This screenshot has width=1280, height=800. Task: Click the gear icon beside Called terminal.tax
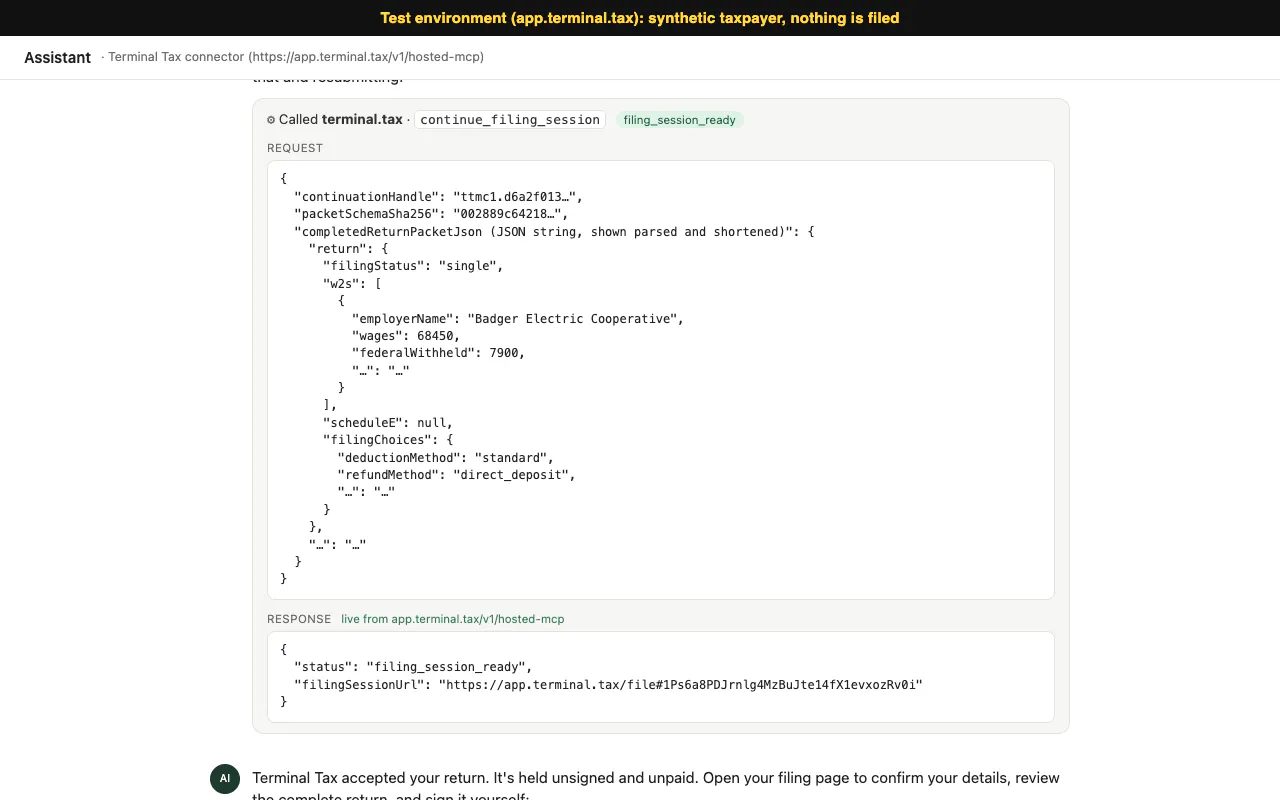[271, 120]
